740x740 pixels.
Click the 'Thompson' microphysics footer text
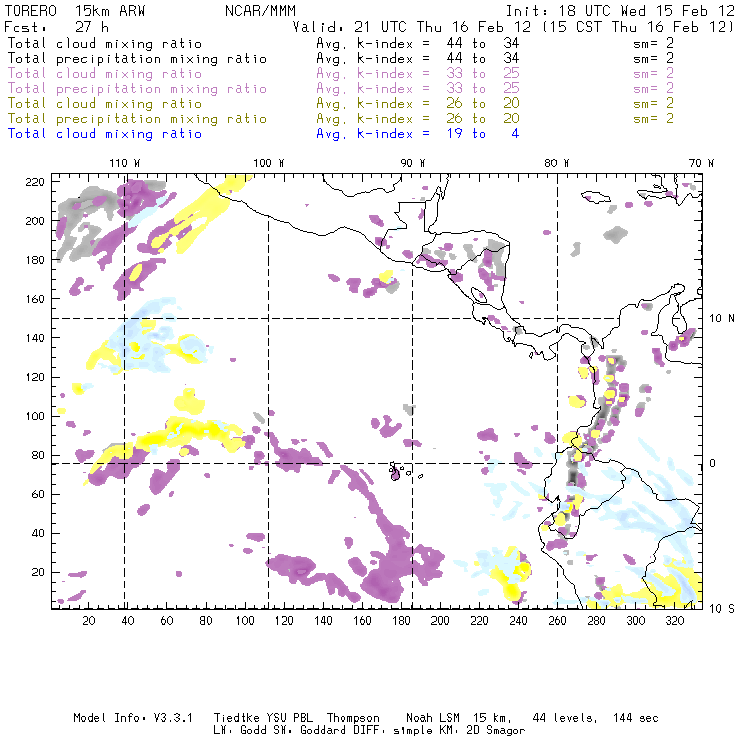pyautogui.click(x=353, y=718)
